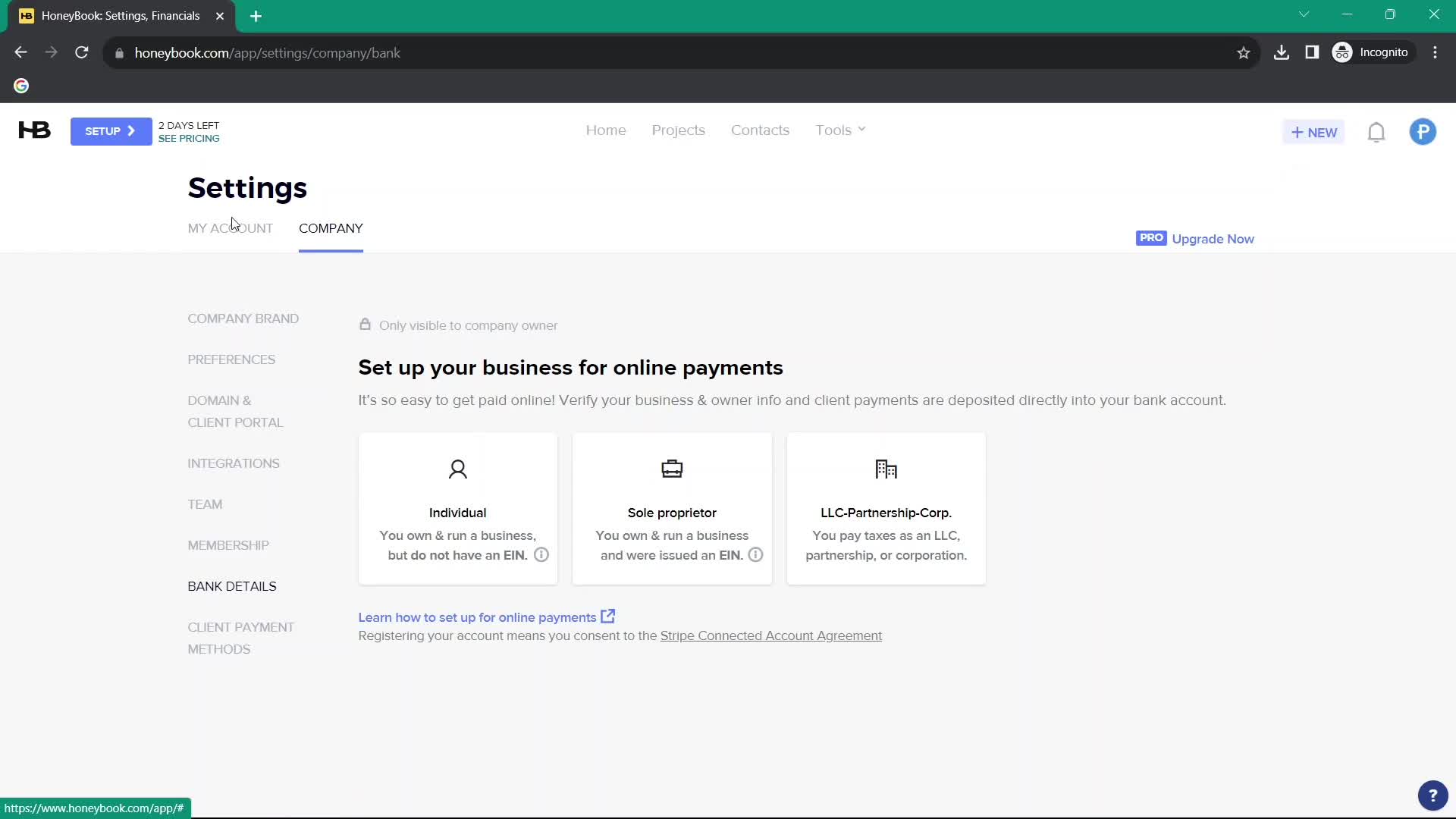This screenshot has height=819, width=1456.
Task: Open browser downloads icon
Action: pyautogui.click(x=1282, y=53)
